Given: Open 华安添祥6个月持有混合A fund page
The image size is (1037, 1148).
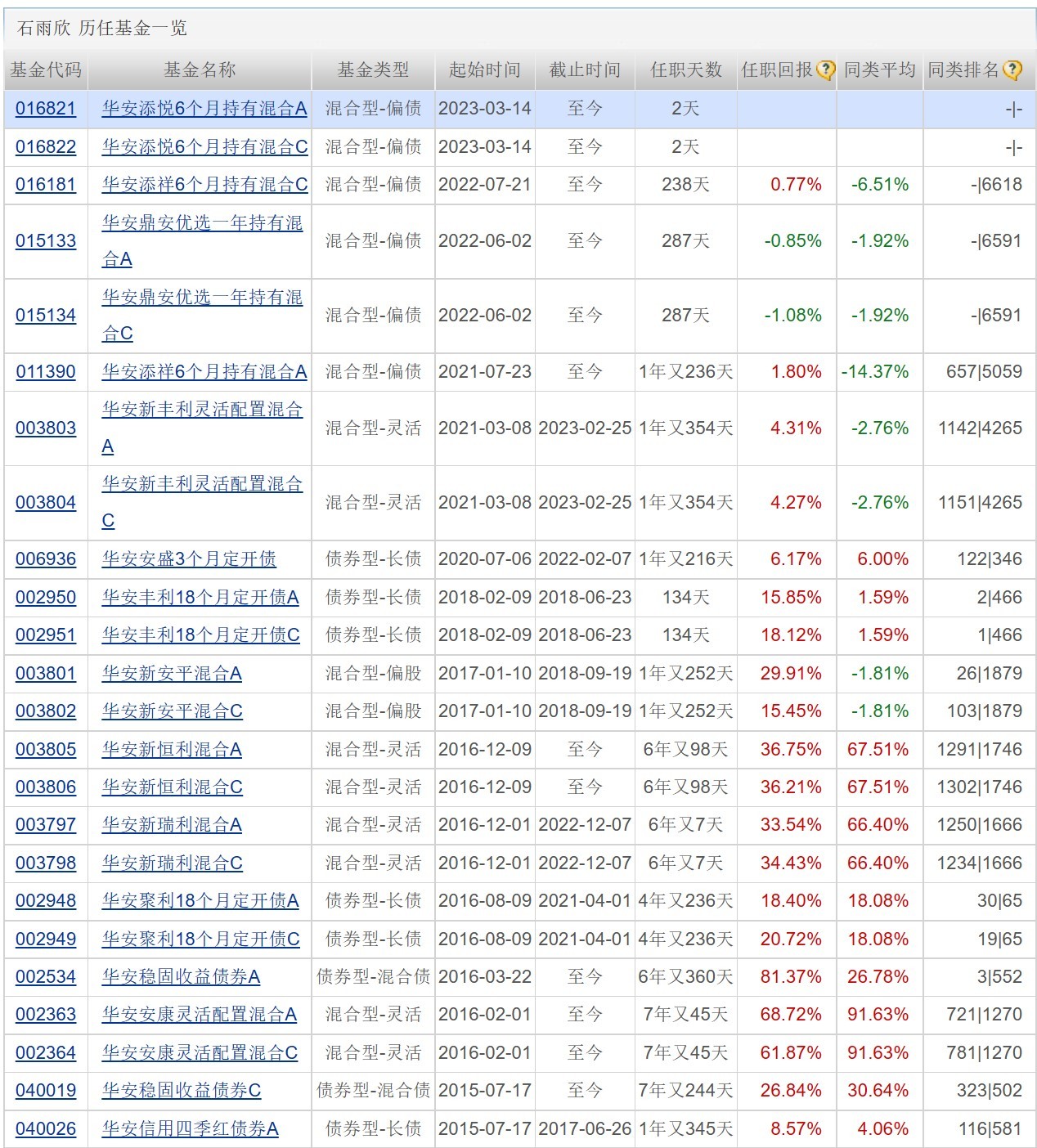Looking at the screenshot, I should 204,372.
